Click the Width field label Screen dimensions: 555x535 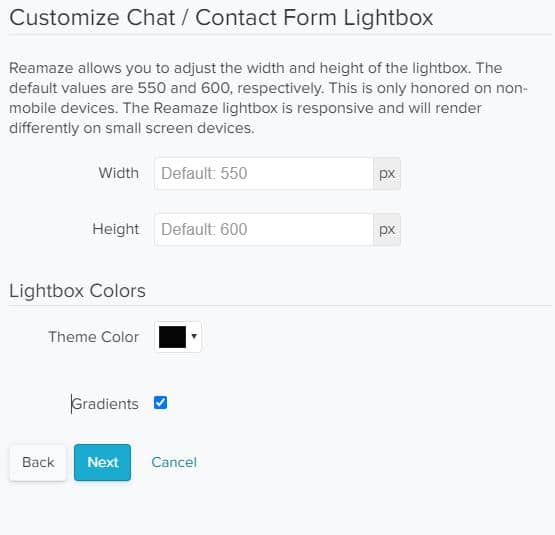click(119, 173)
